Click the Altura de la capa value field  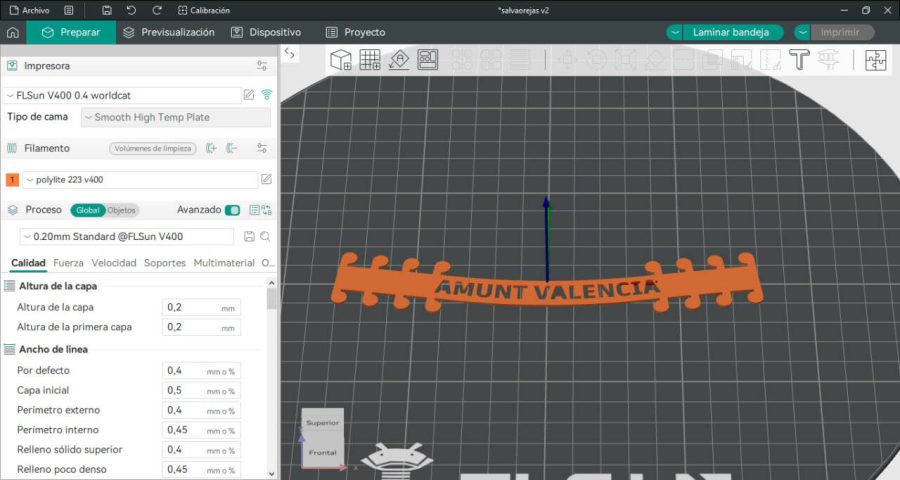pos(201,308)
